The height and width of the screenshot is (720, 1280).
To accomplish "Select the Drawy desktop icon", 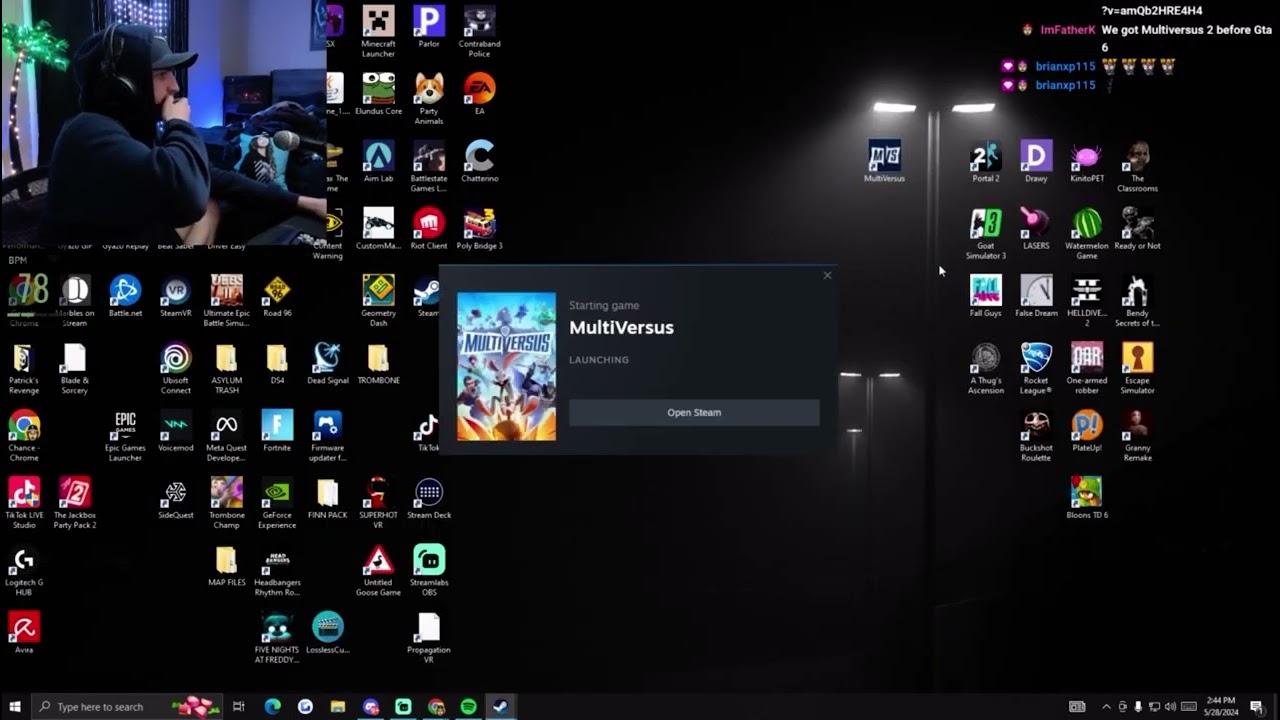I will [1036, 161].
